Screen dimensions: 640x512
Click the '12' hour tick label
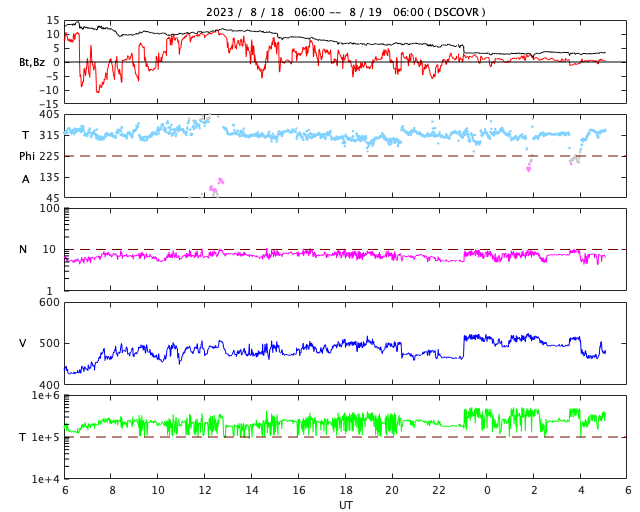tap(205, 490)
